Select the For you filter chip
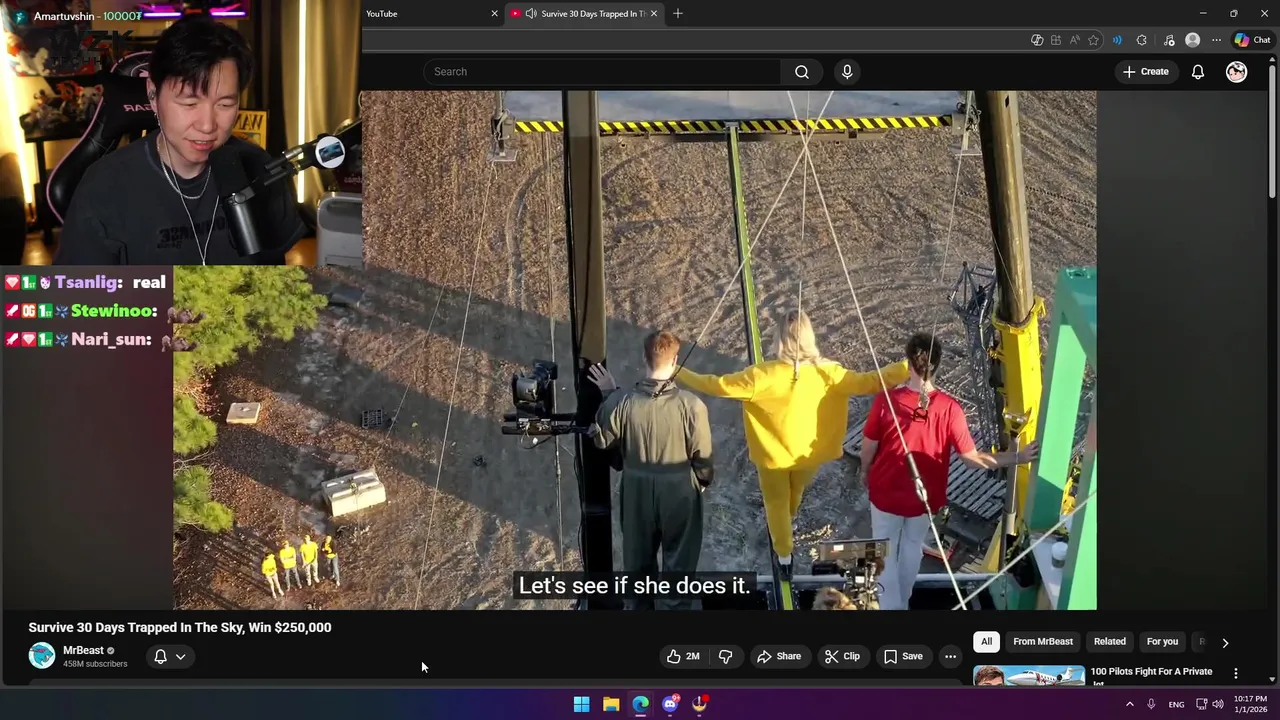The image size is (1280, 720). [1162, 642]
